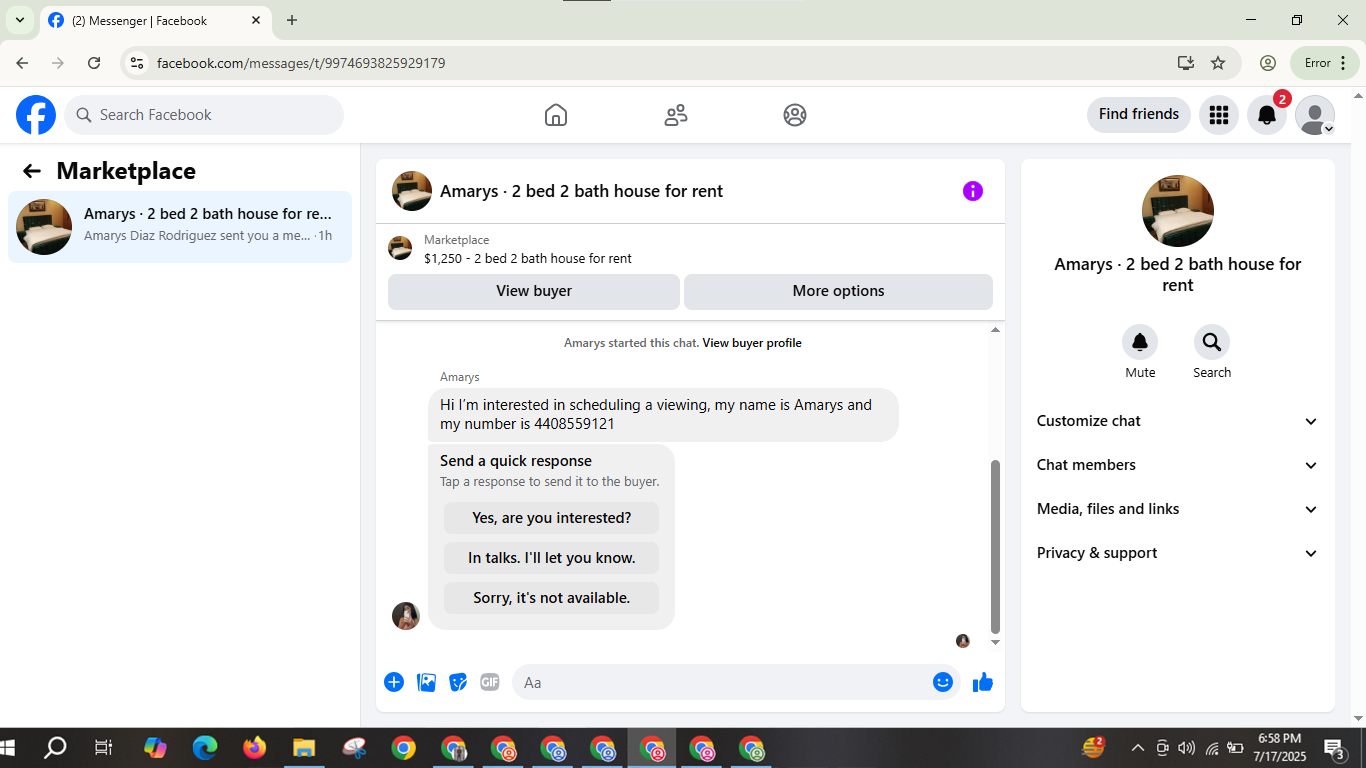
Task: Expand Media, files and links section
Action: [1178, 509]
